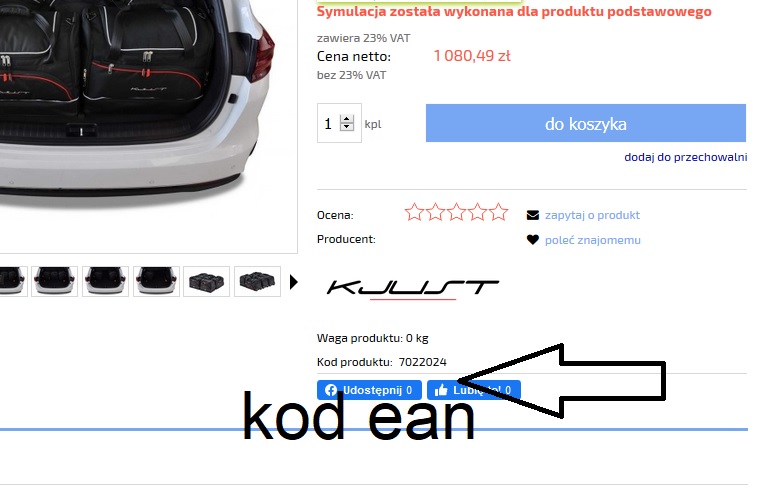Increase quantity with up arrow
Image resolution: width=763 pixels, height=500 pixels.
tap(347, 119)
